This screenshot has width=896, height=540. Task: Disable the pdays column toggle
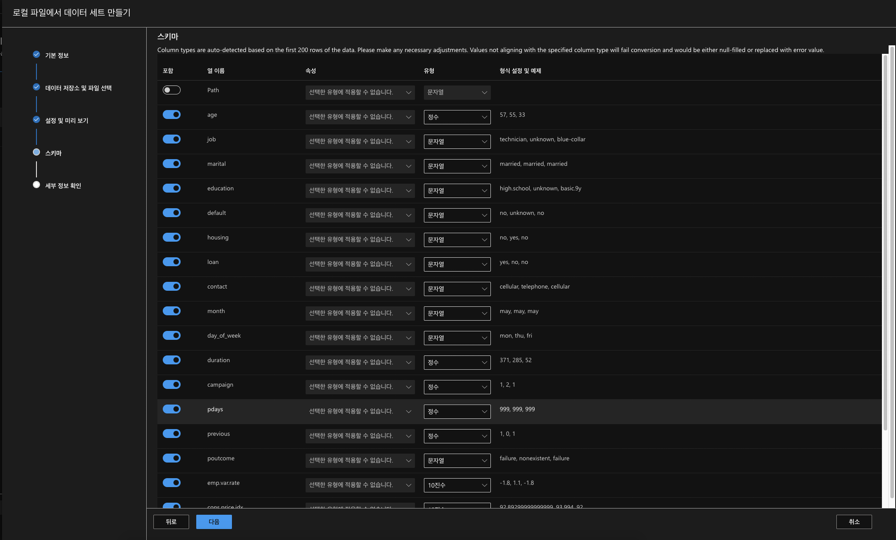click(171, 410)
